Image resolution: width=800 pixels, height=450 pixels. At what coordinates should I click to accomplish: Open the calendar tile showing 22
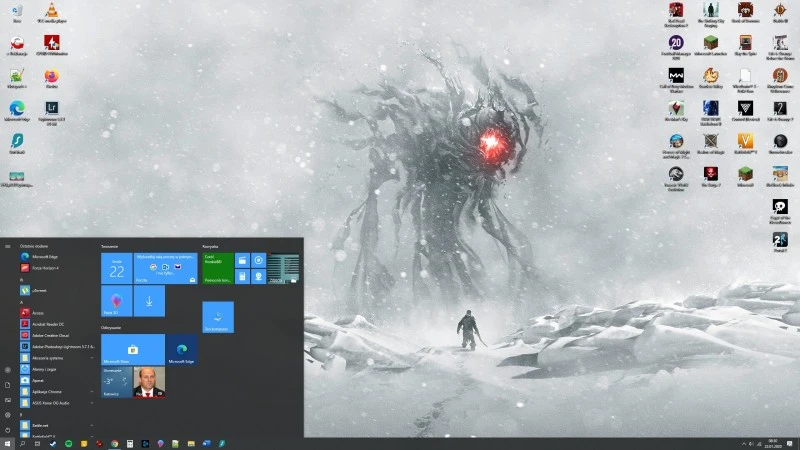(116, 268)
